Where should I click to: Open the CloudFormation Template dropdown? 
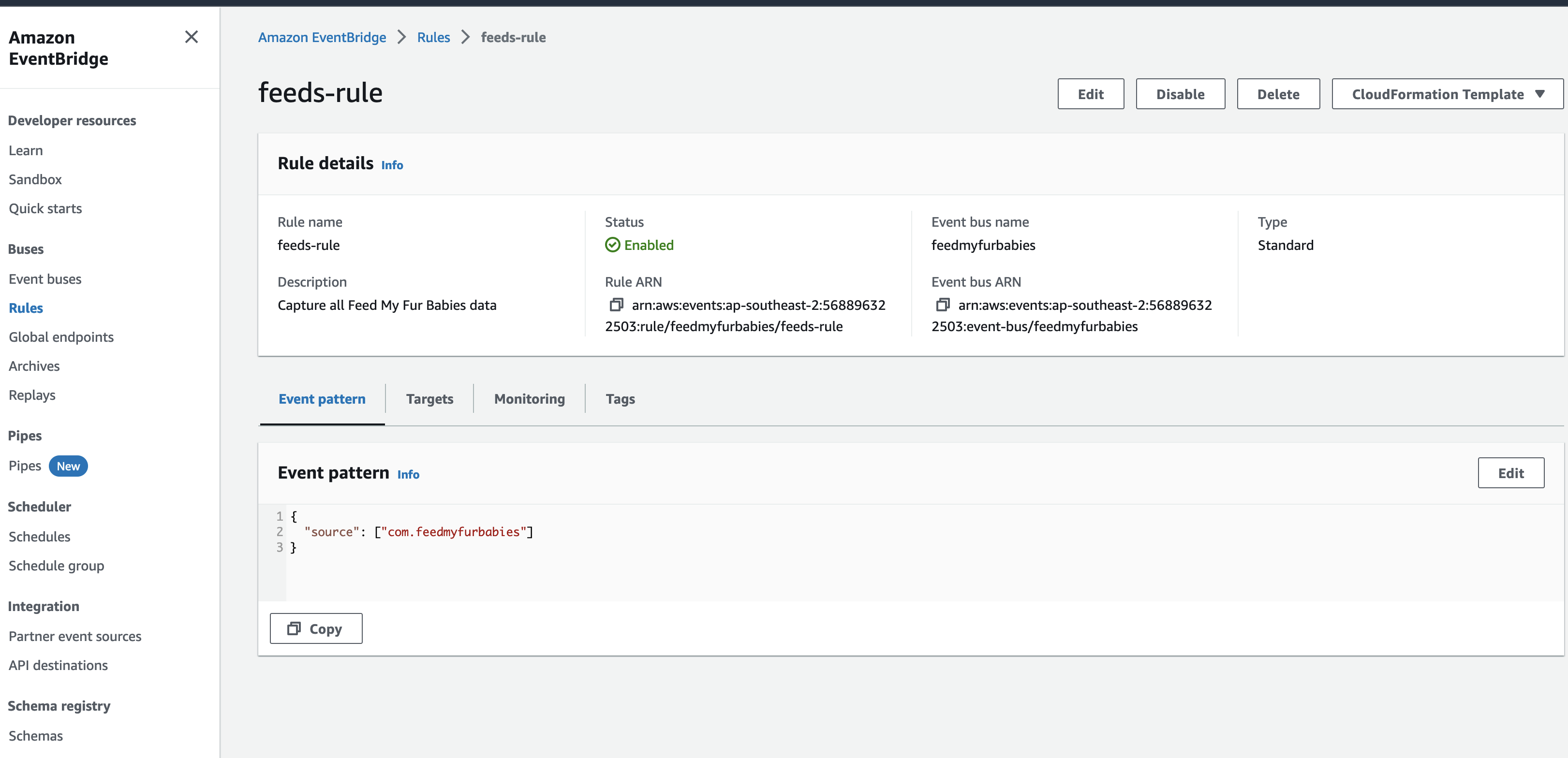[x=1447, y=94]
